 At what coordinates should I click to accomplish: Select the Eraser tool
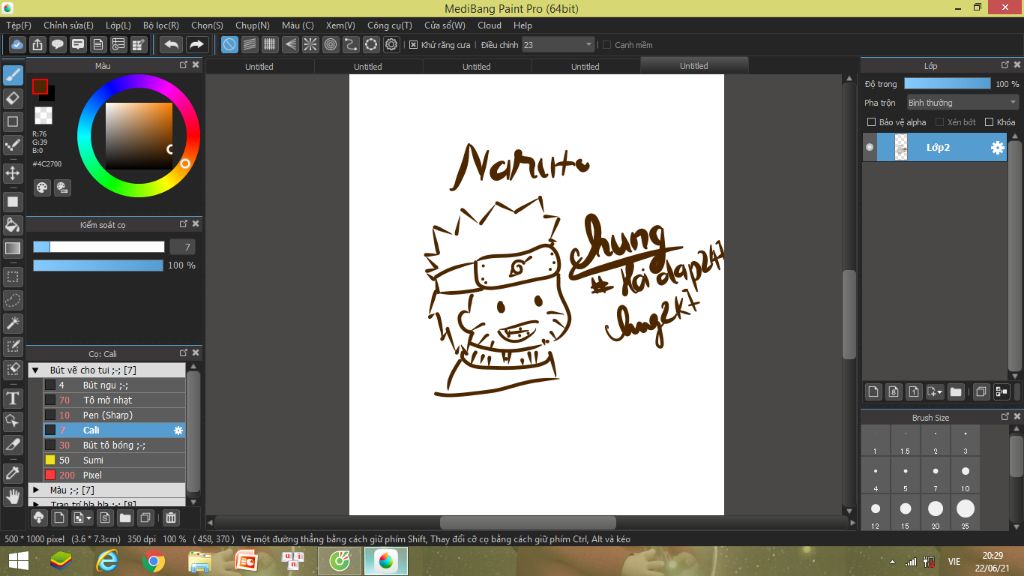[x=13, y=99]
